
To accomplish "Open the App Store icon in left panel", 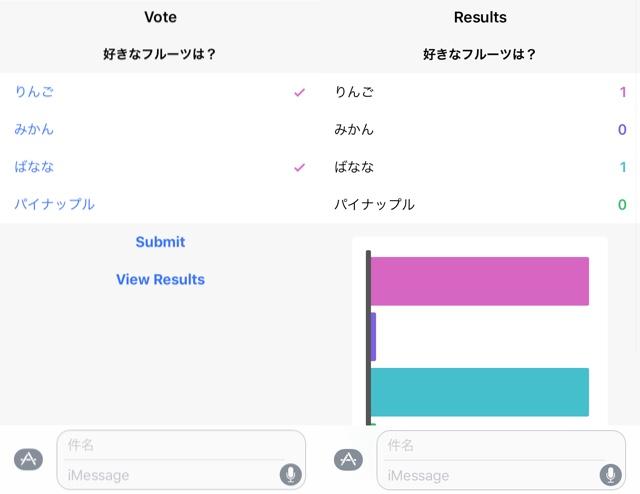I will pos(29,459).
